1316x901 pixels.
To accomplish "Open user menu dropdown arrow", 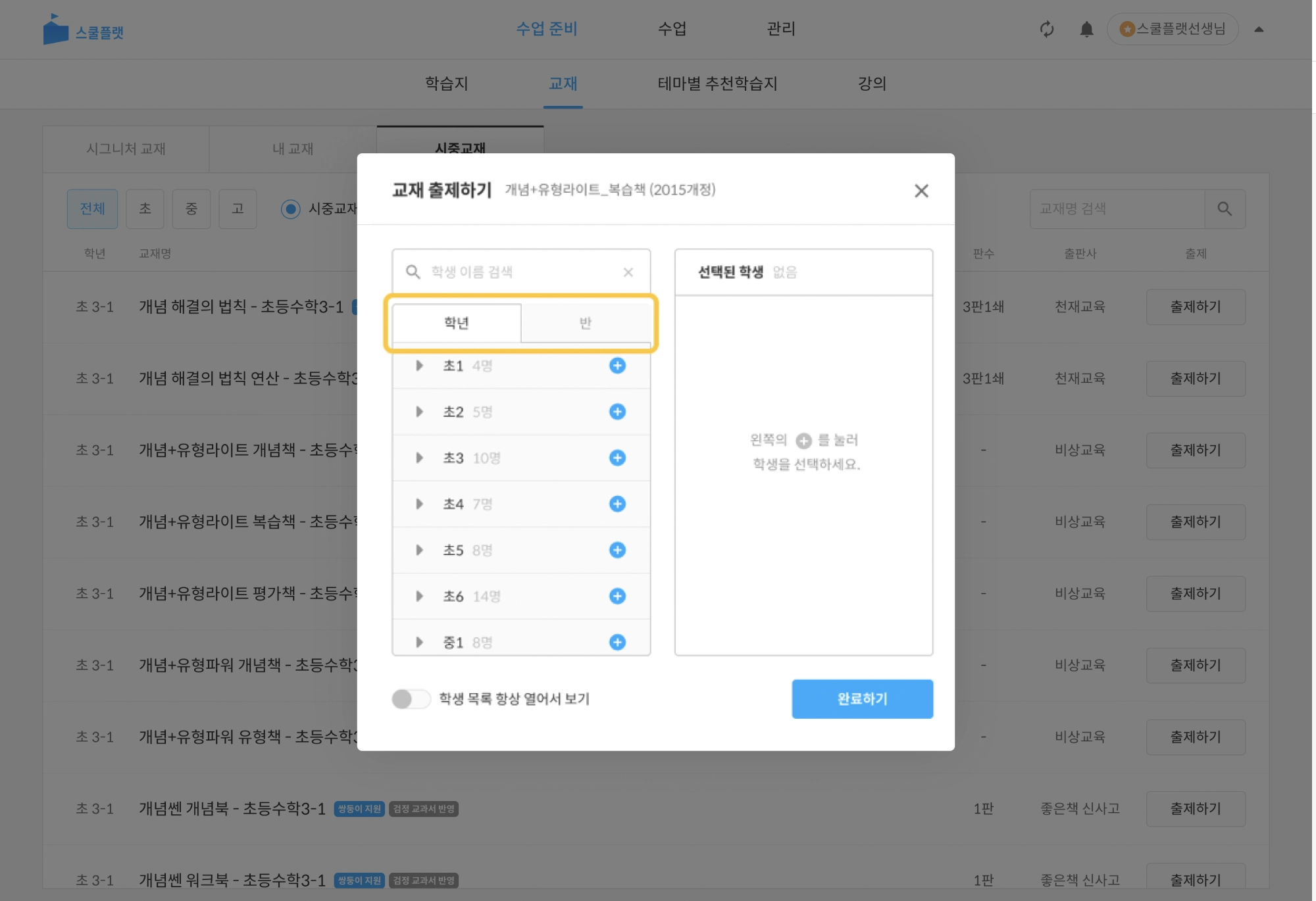I will click(1258, 29).
